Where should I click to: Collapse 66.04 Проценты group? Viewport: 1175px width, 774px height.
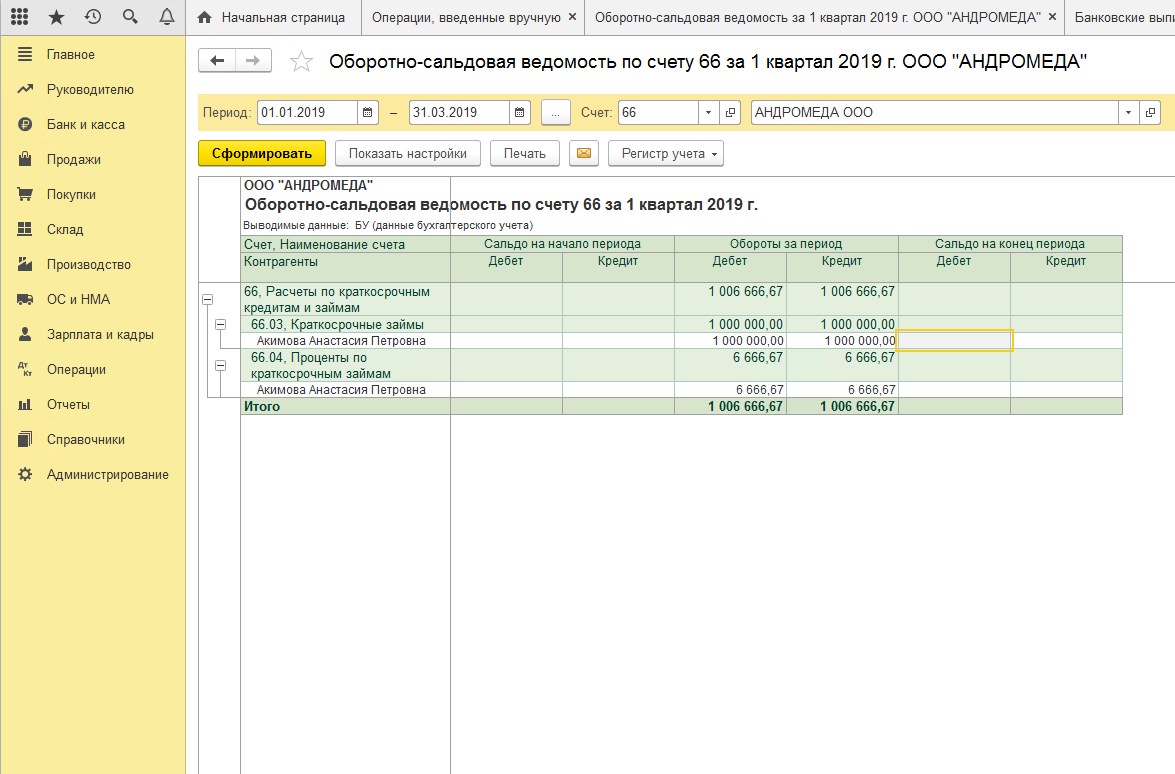[220, 366]
